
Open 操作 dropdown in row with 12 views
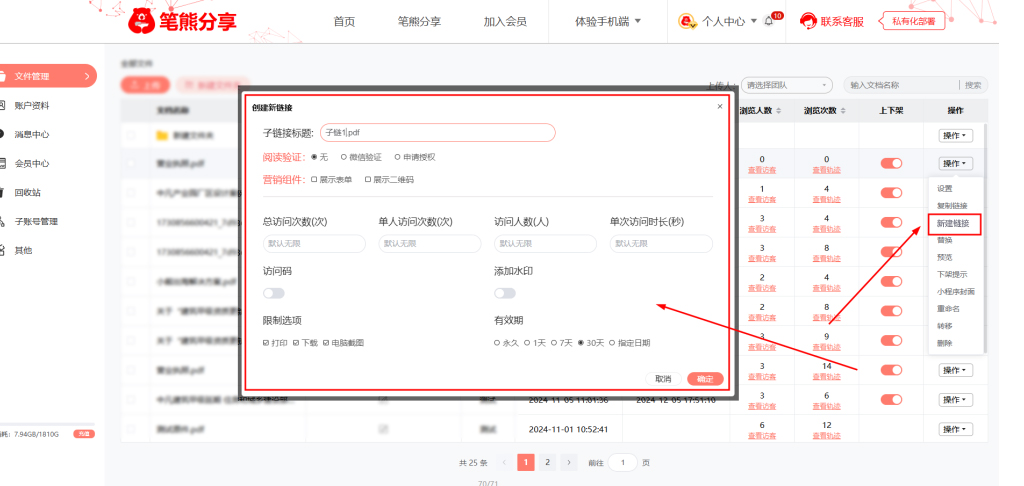point(956,429)
